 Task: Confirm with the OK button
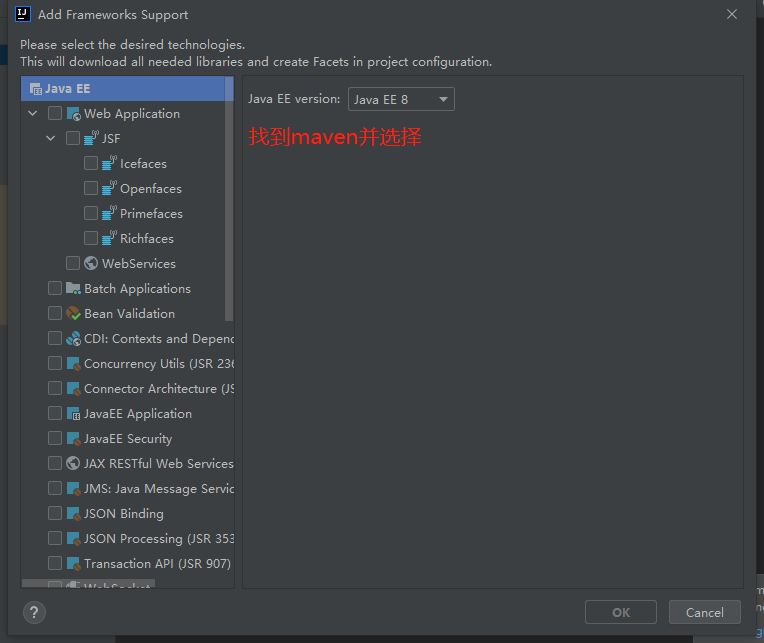pos(621,612)
